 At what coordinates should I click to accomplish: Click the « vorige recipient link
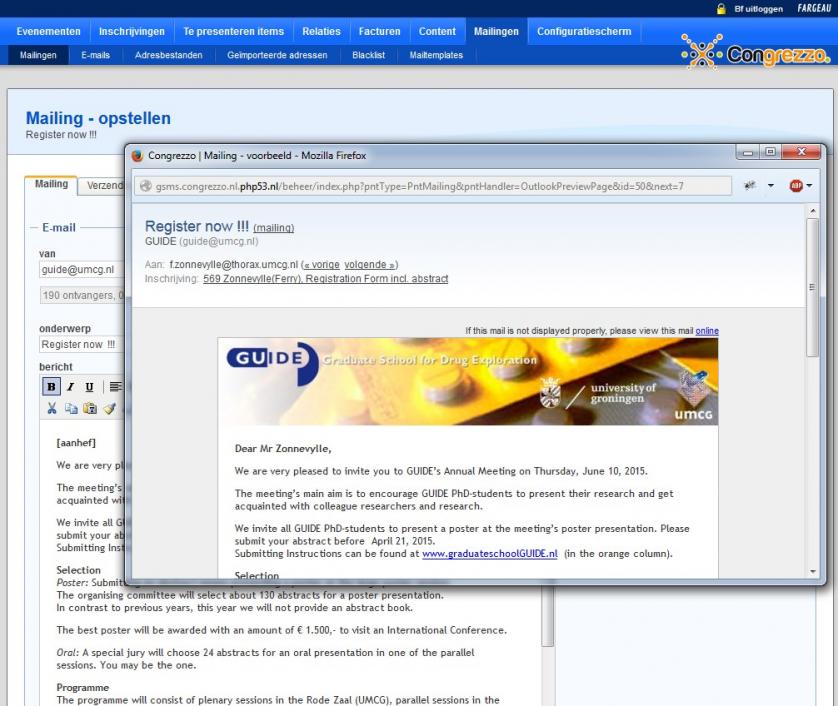pos(322,265)
